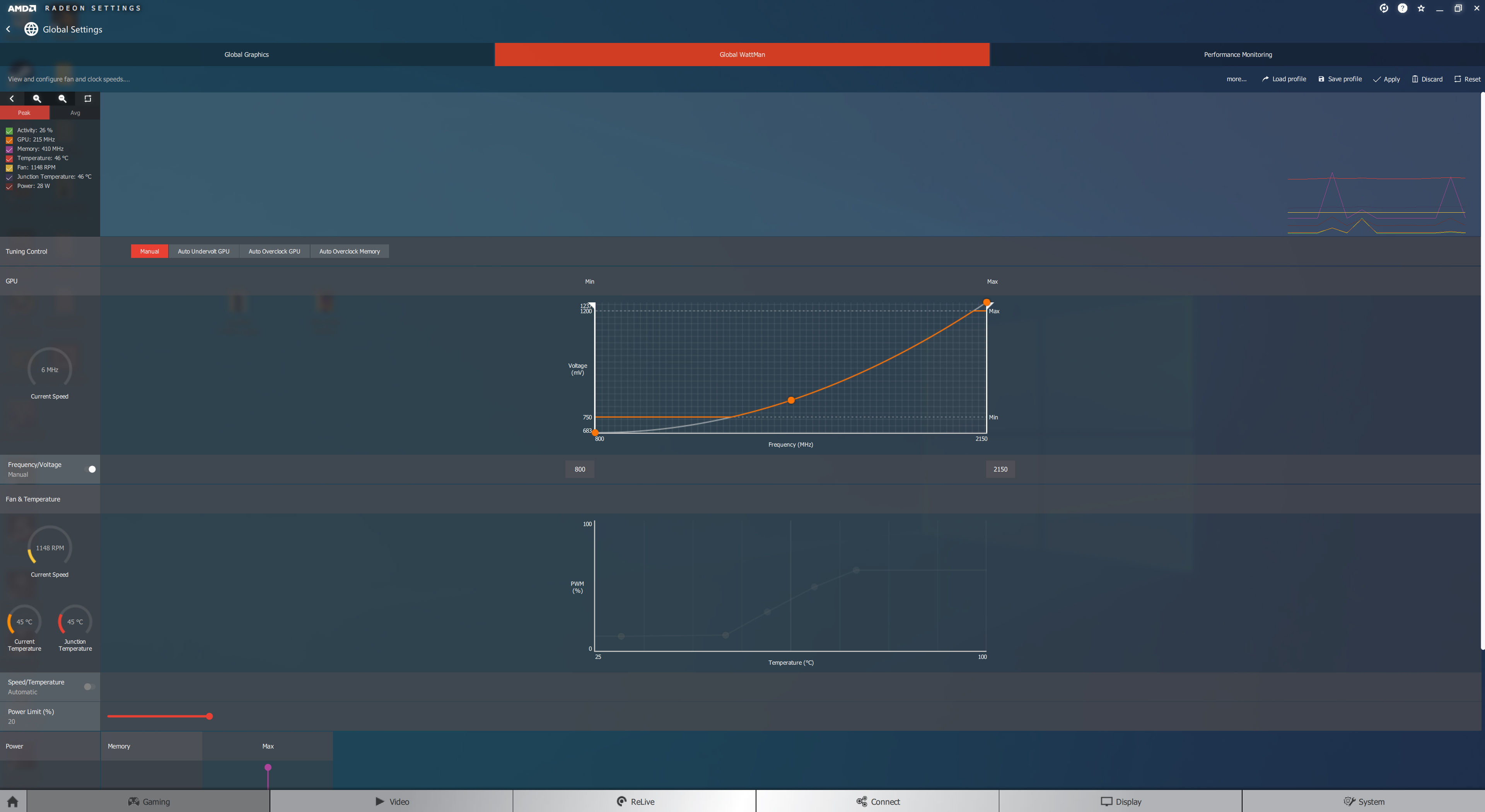Open the help question mark icon
The width and height of the screenshot is (1485, 812).
[1403, 8]
